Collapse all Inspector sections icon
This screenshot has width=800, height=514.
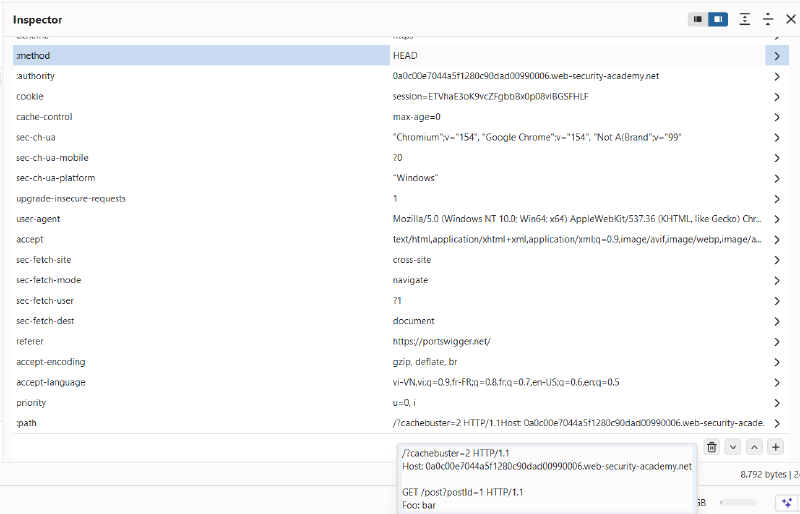pos(768,19)
